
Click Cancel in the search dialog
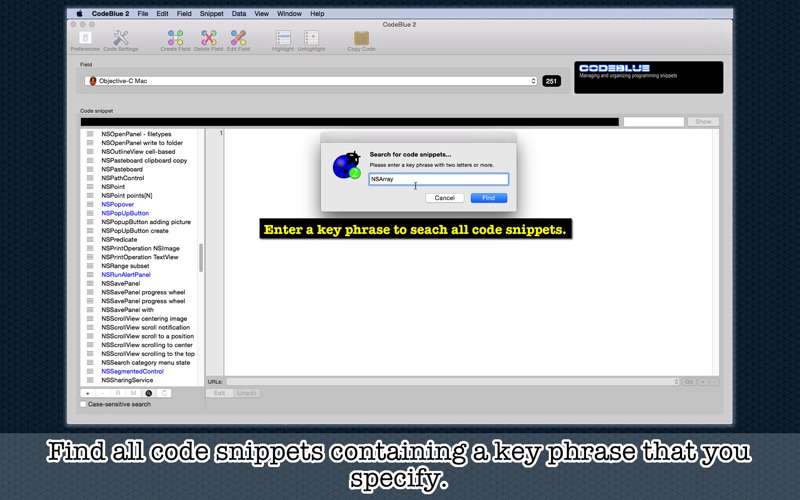(x=444, y=198)
